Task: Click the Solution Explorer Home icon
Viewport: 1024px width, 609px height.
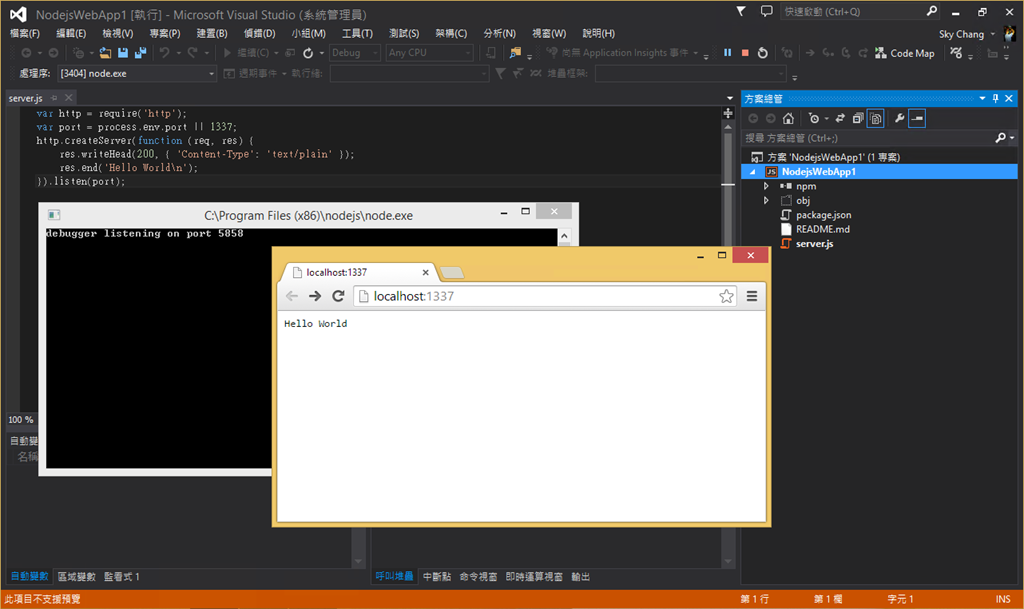Action: (788, 118)
